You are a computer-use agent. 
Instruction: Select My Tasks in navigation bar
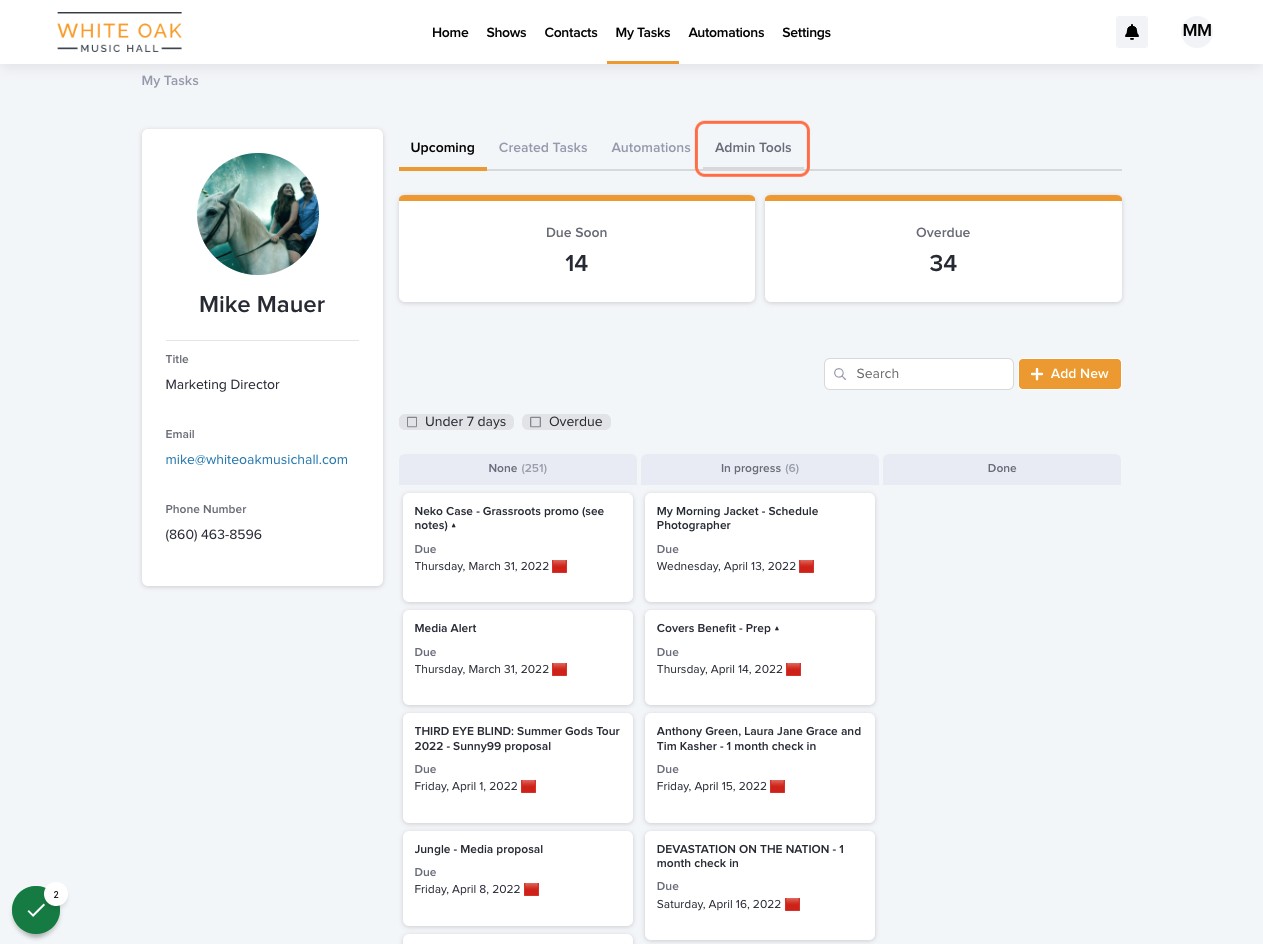coord(643,32)
